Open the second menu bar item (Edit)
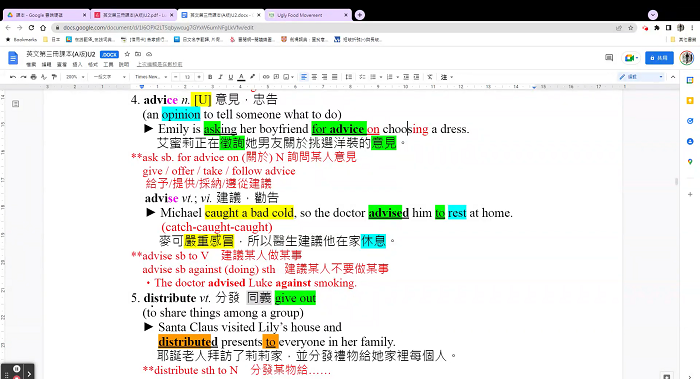This screenshot has height=379, width=700. [46, 64]
